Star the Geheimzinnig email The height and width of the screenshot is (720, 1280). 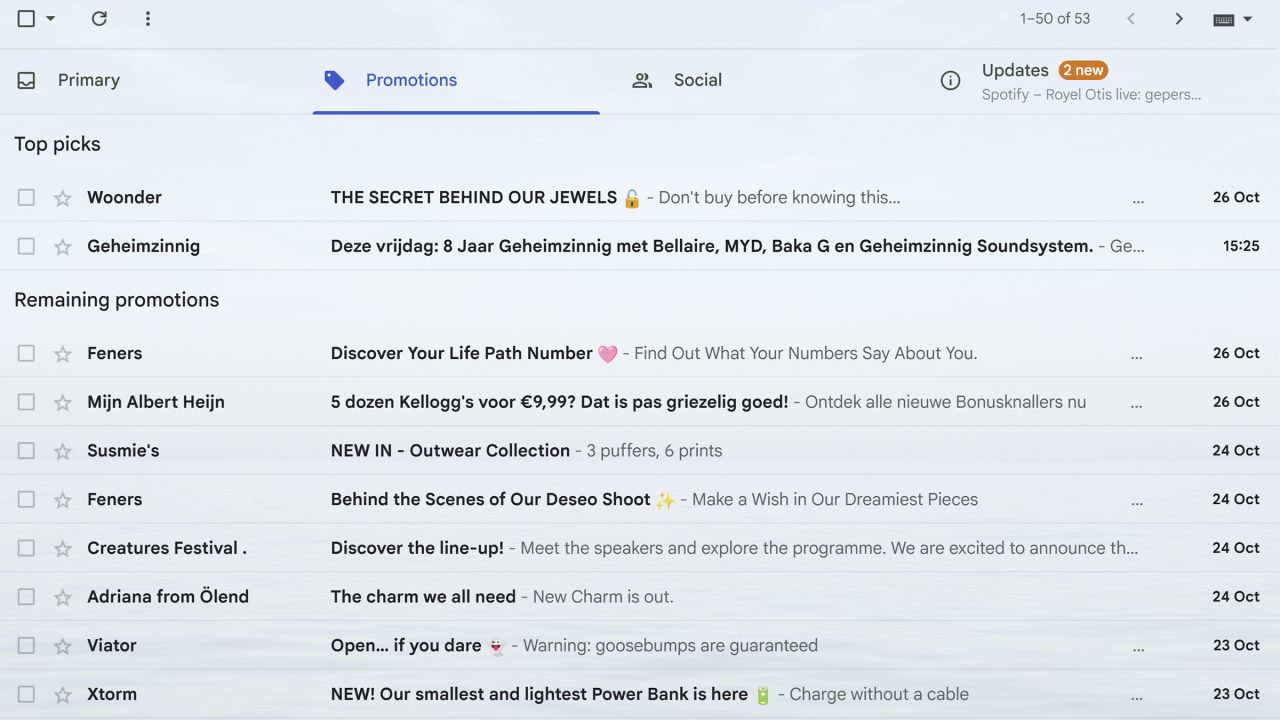[63, 247]
